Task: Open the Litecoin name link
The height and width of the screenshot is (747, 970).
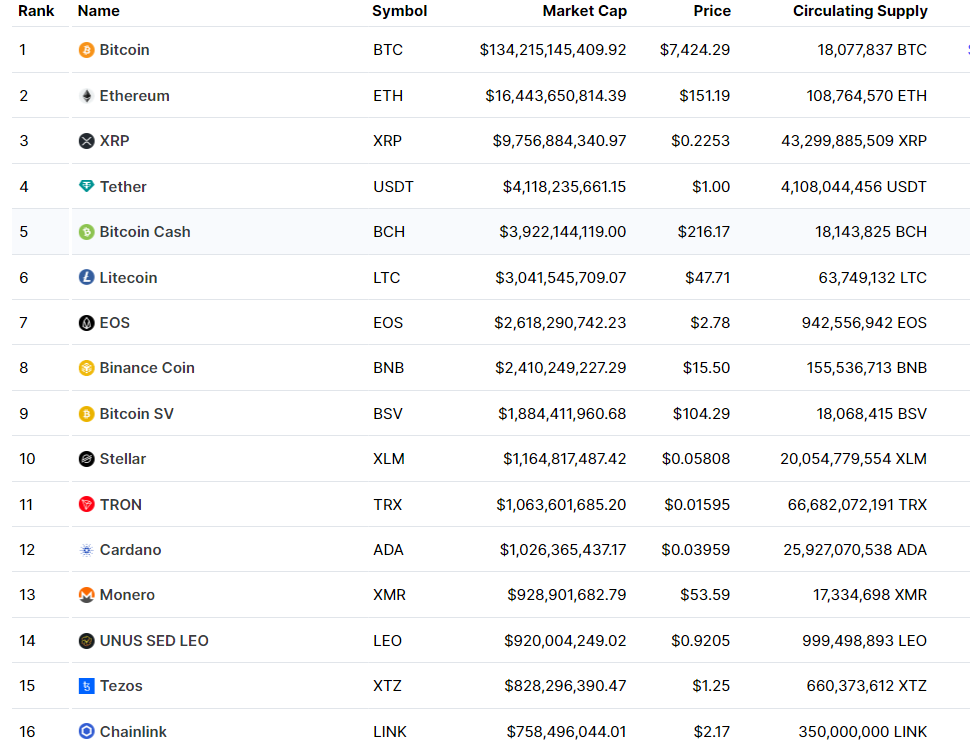Action: point(128,278)
